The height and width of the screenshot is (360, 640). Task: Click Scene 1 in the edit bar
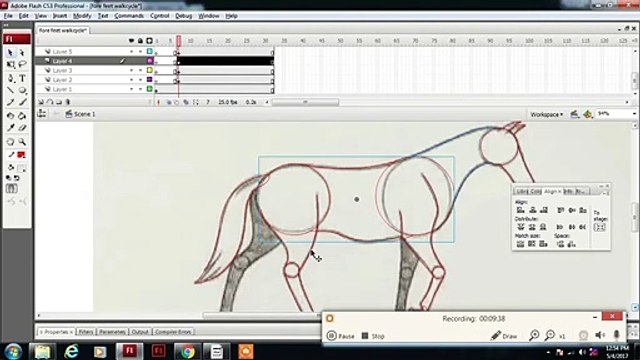[x=80, y=114]
